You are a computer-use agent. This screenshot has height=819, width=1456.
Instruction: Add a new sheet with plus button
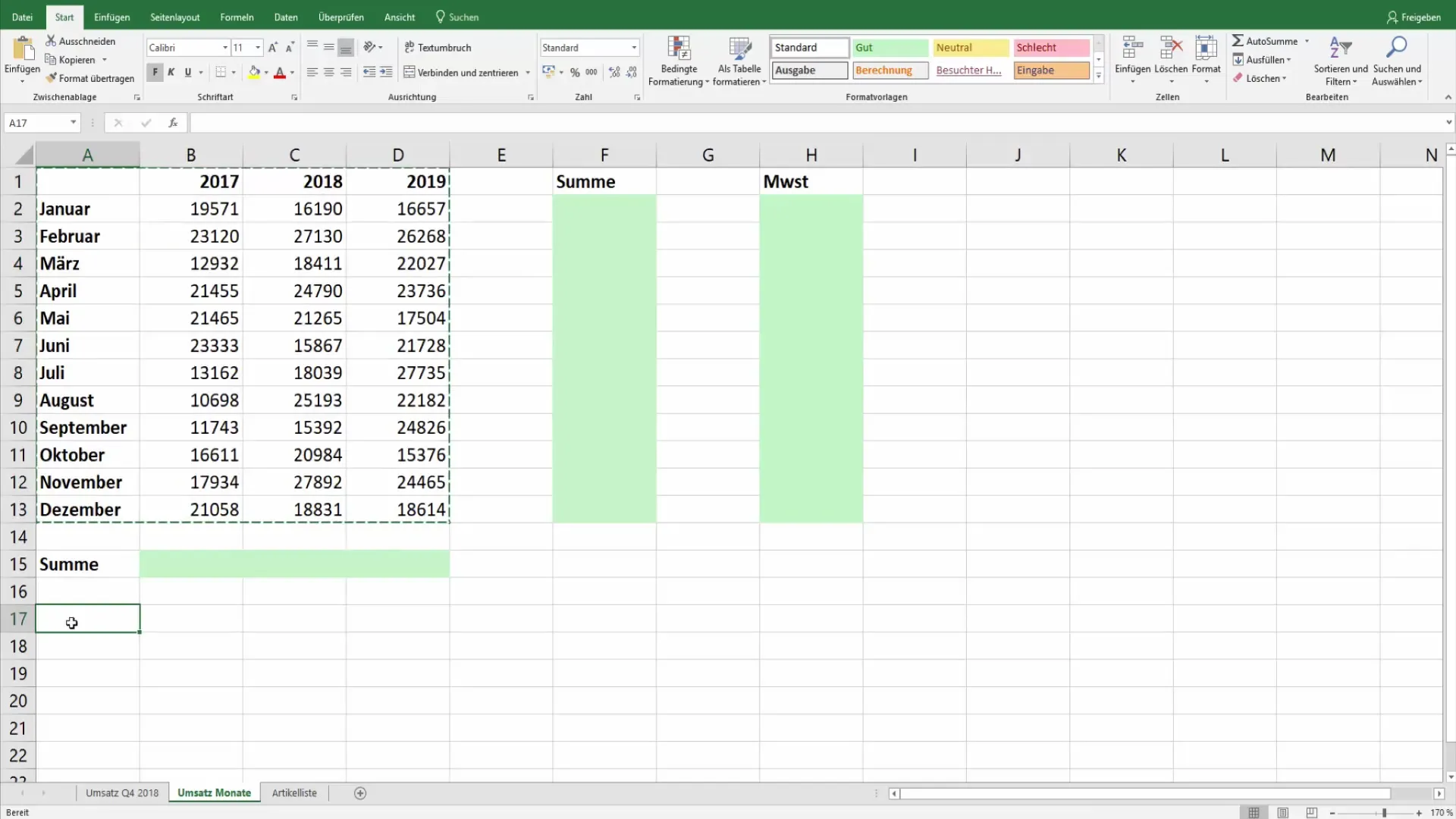tap(360, 793)
